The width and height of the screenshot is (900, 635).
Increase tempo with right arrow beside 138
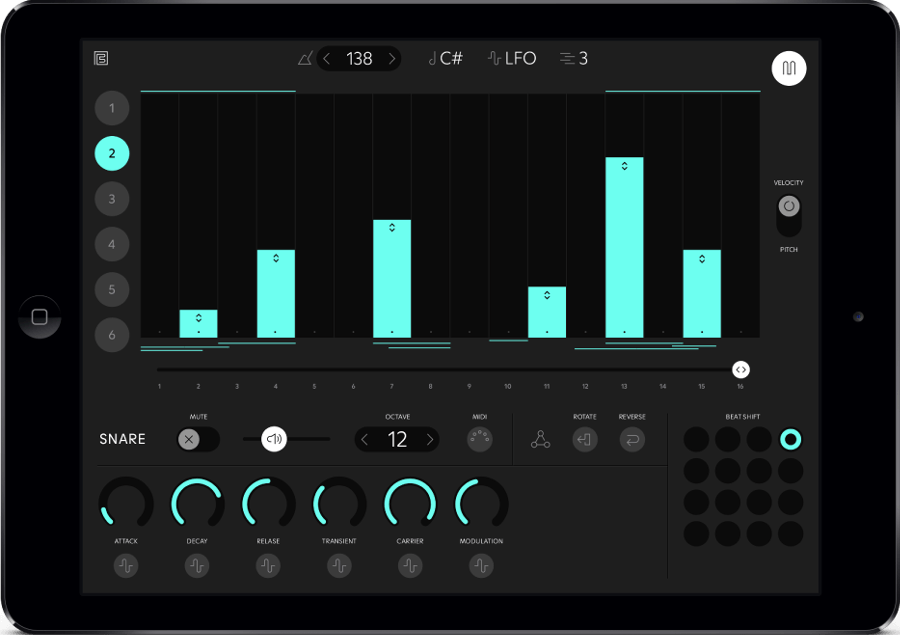pyautogui.click(x=392, y=59)
